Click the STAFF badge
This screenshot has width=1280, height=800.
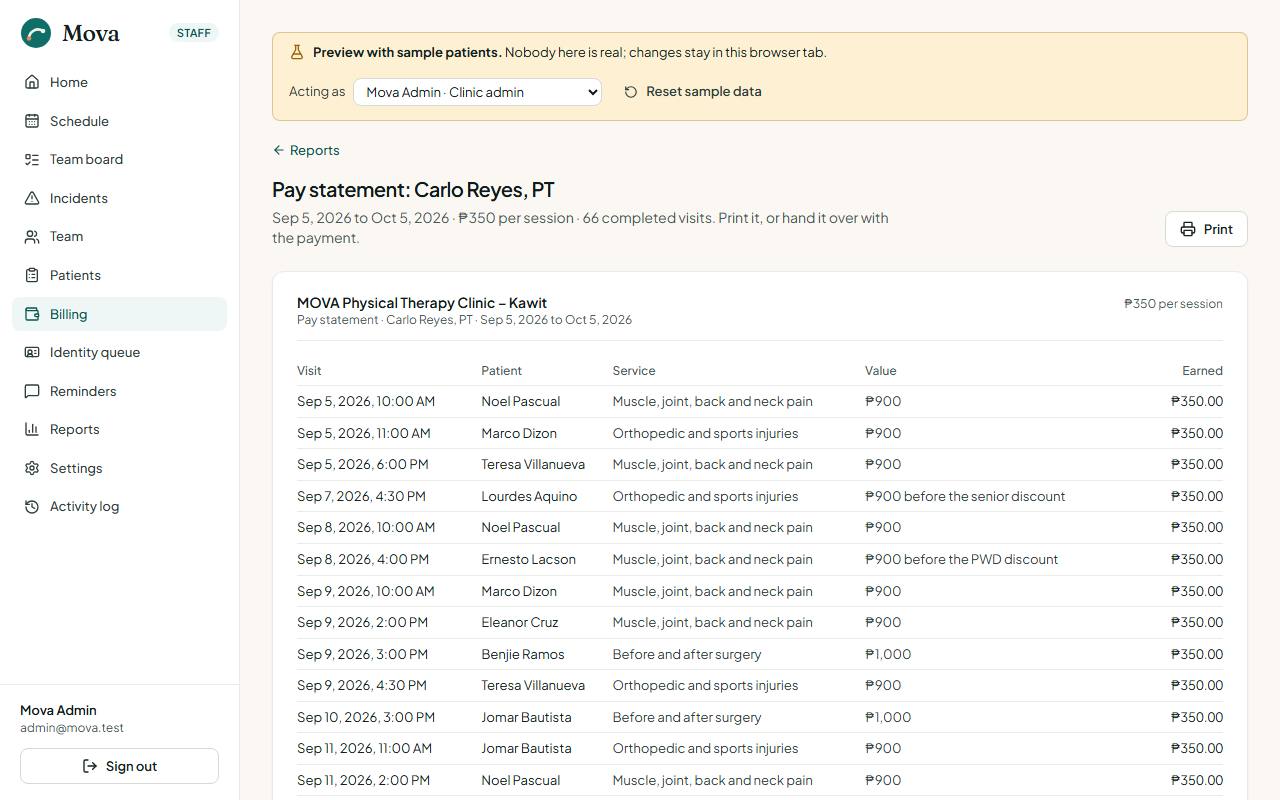click(194, 33)
